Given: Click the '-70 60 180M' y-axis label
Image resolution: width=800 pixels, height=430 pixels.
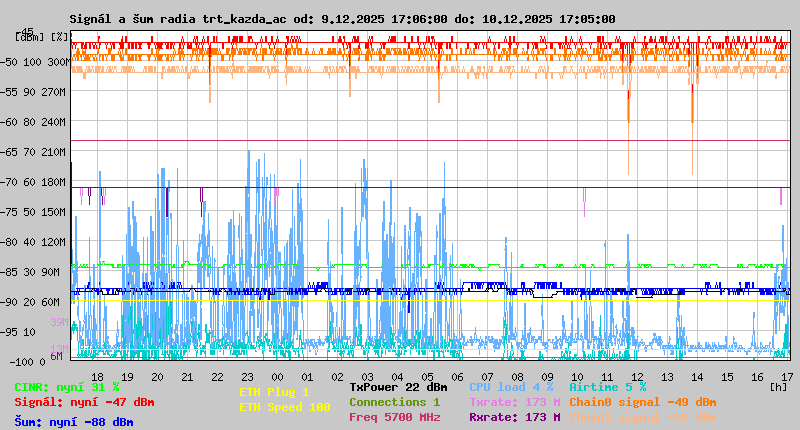Looking at the screenshot, I should click(x=33, y=182).
